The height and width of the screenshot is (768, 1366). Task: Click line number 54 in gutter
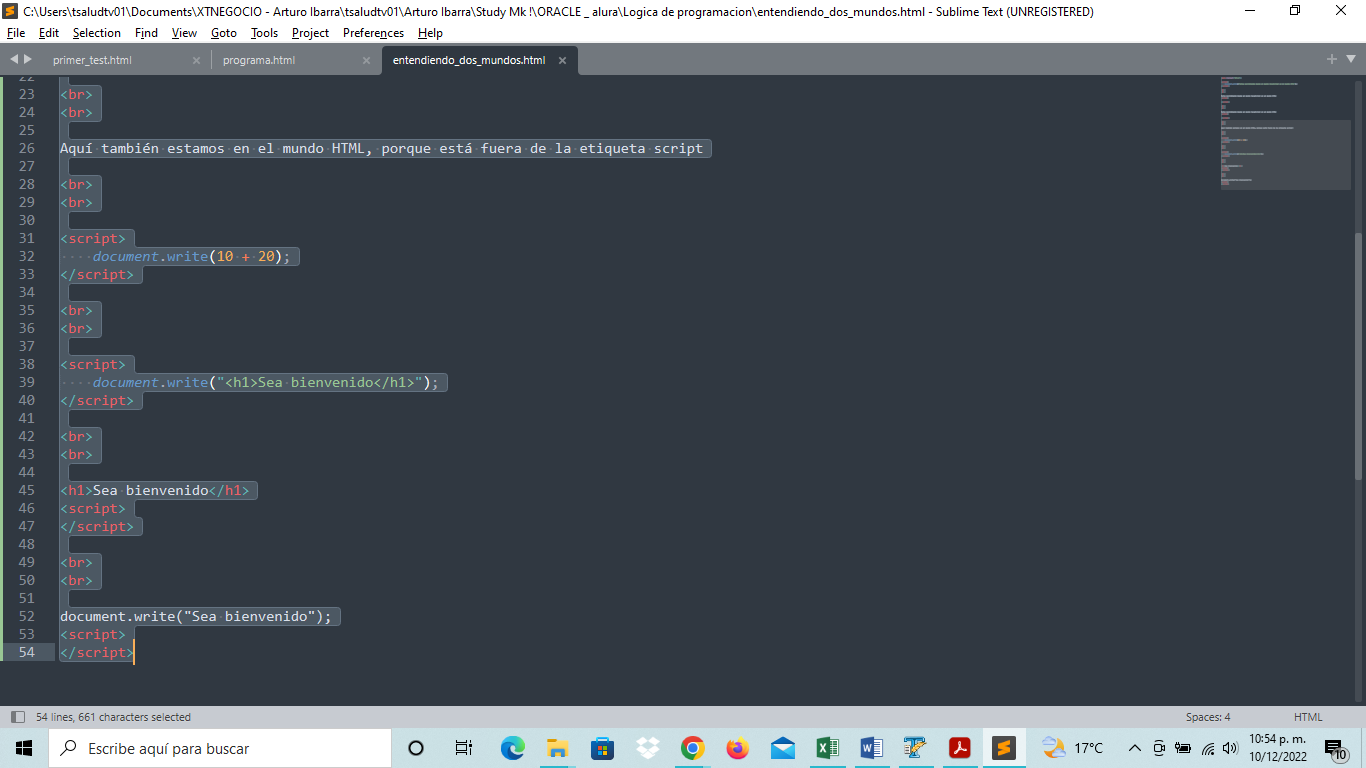(x=26, y=652)
